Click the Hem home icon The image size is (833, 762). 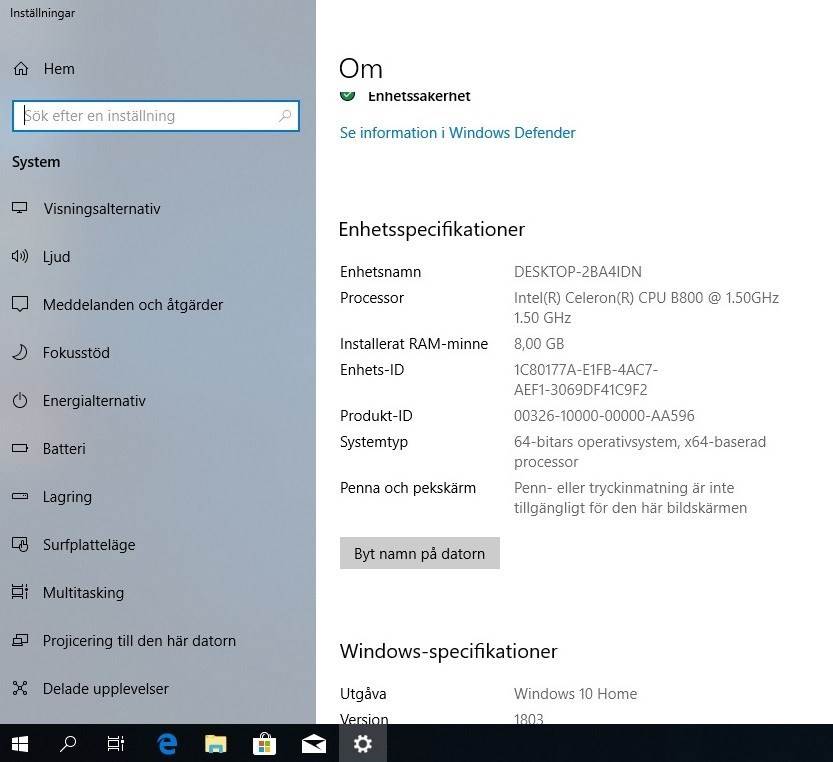tap(21, 69)
